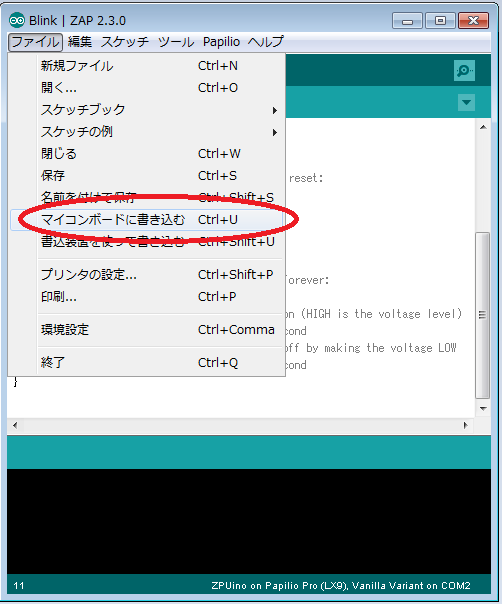Open the Serial Monitor magnifier icon
Screen dimensions: 502x604
point(464,70)
